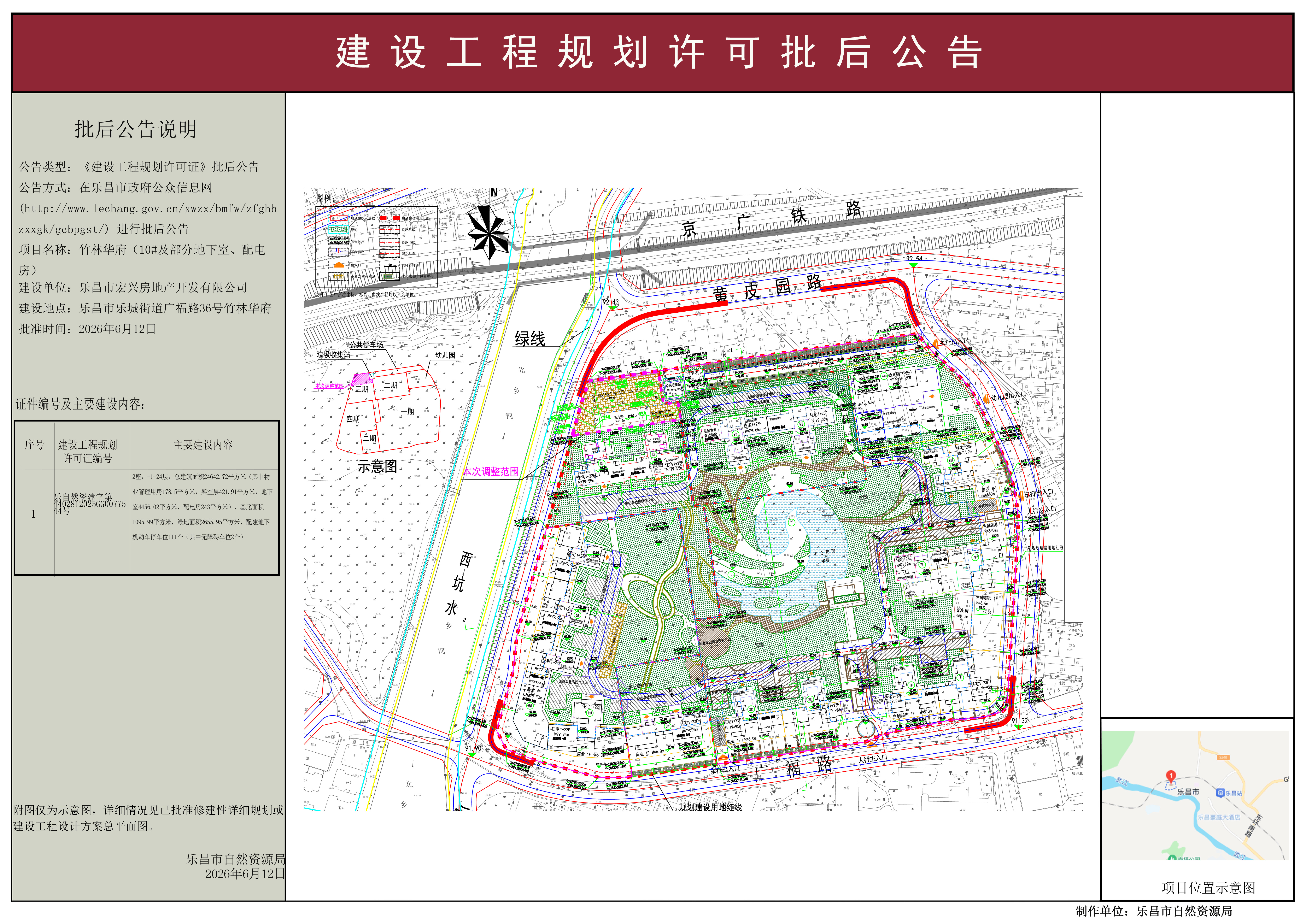1306x924 pixels.
Task: Select the 规划建筑及层数 legend symbol marked 1F
Action: coord(339,218)
